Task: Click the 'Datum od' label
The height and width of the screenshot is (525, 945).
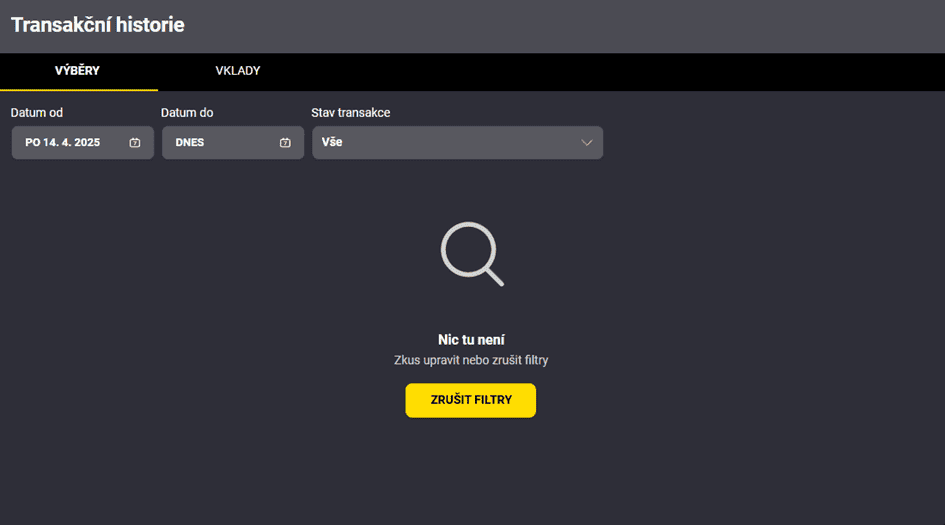Action: tap(37, 113)
